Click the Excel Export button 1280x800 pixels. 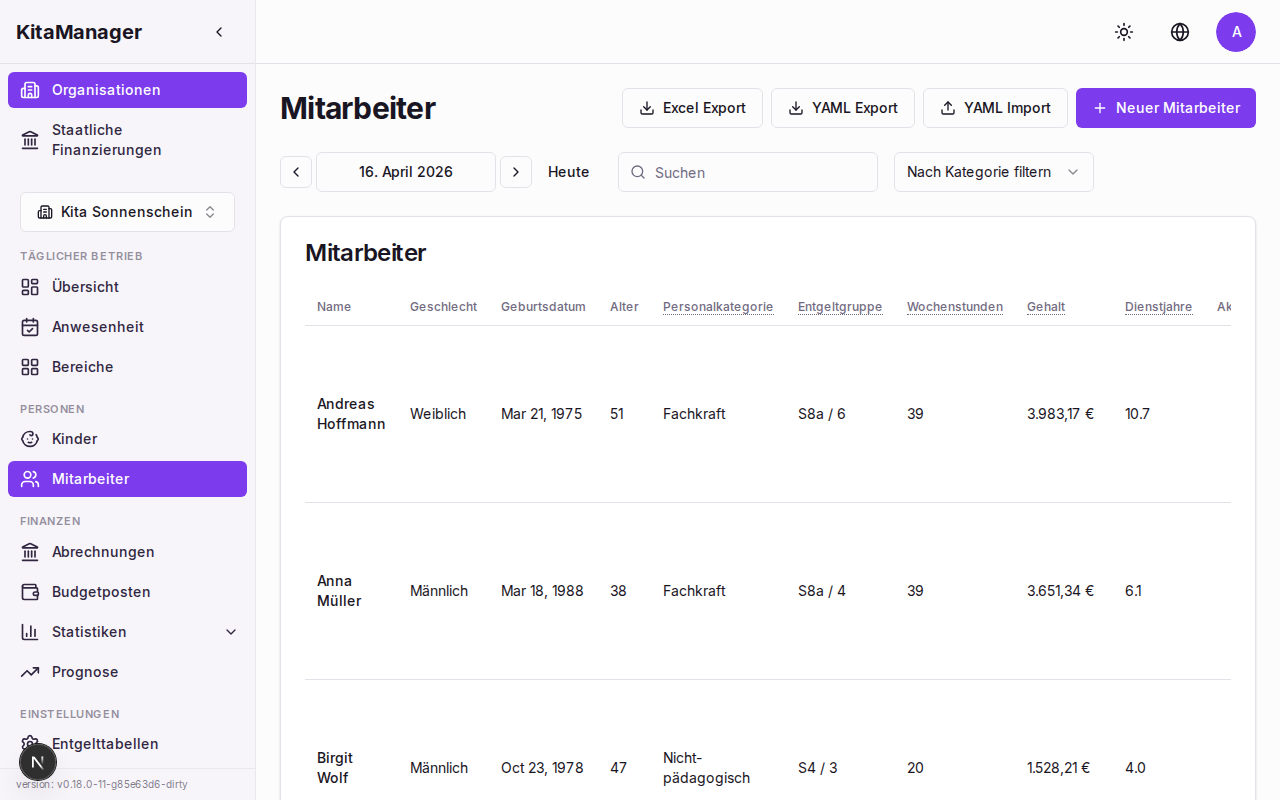coord(692,108)
